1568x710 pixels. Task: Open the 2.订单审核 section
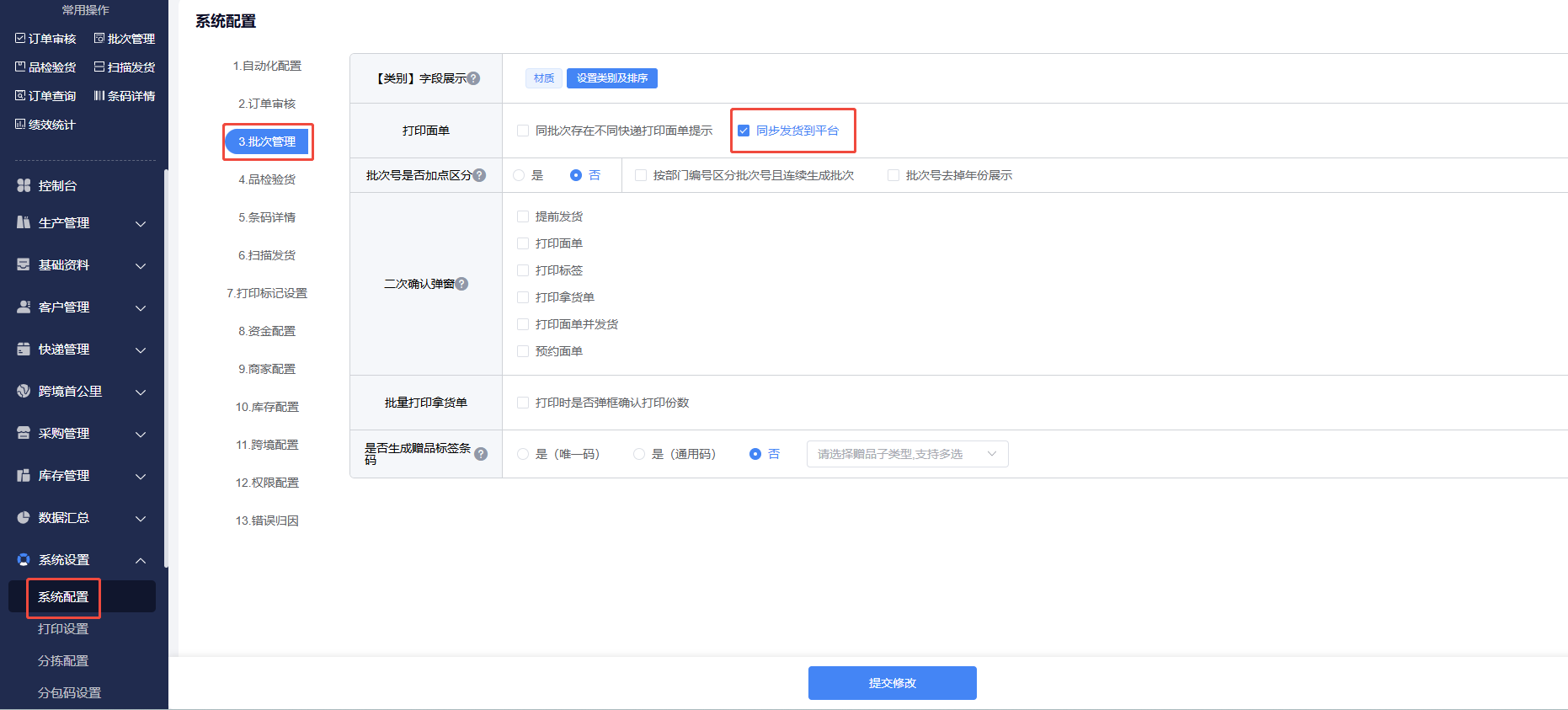tap(267, 104)
